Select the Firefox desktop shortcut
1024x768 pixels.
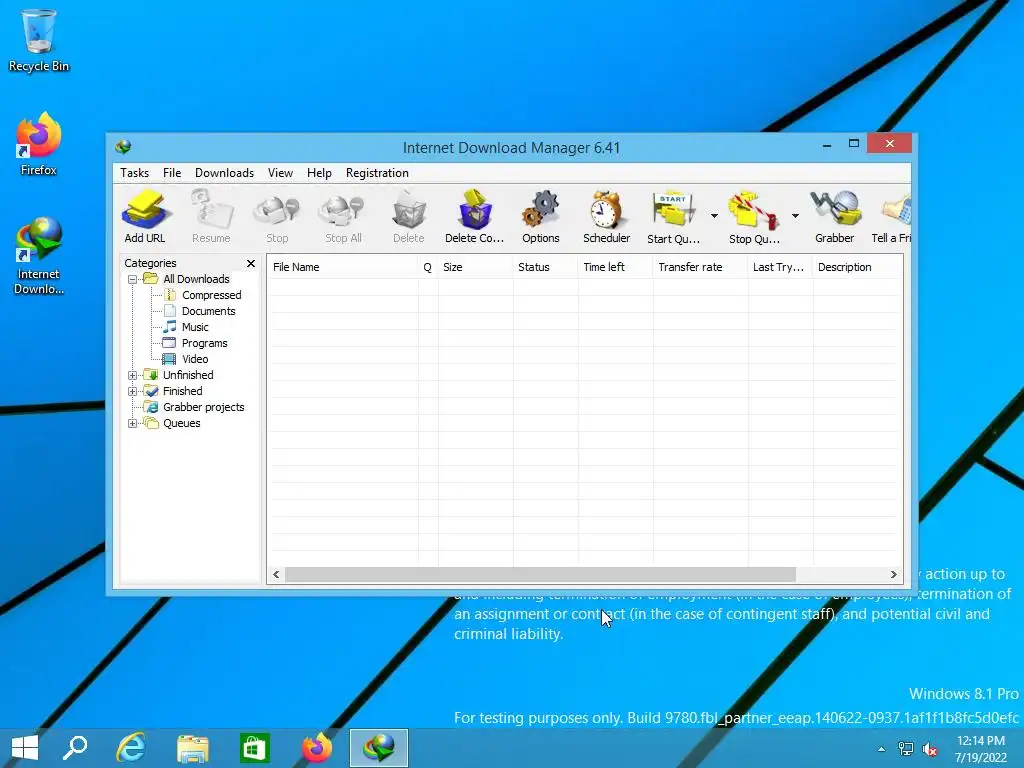[x=39, y=144]
